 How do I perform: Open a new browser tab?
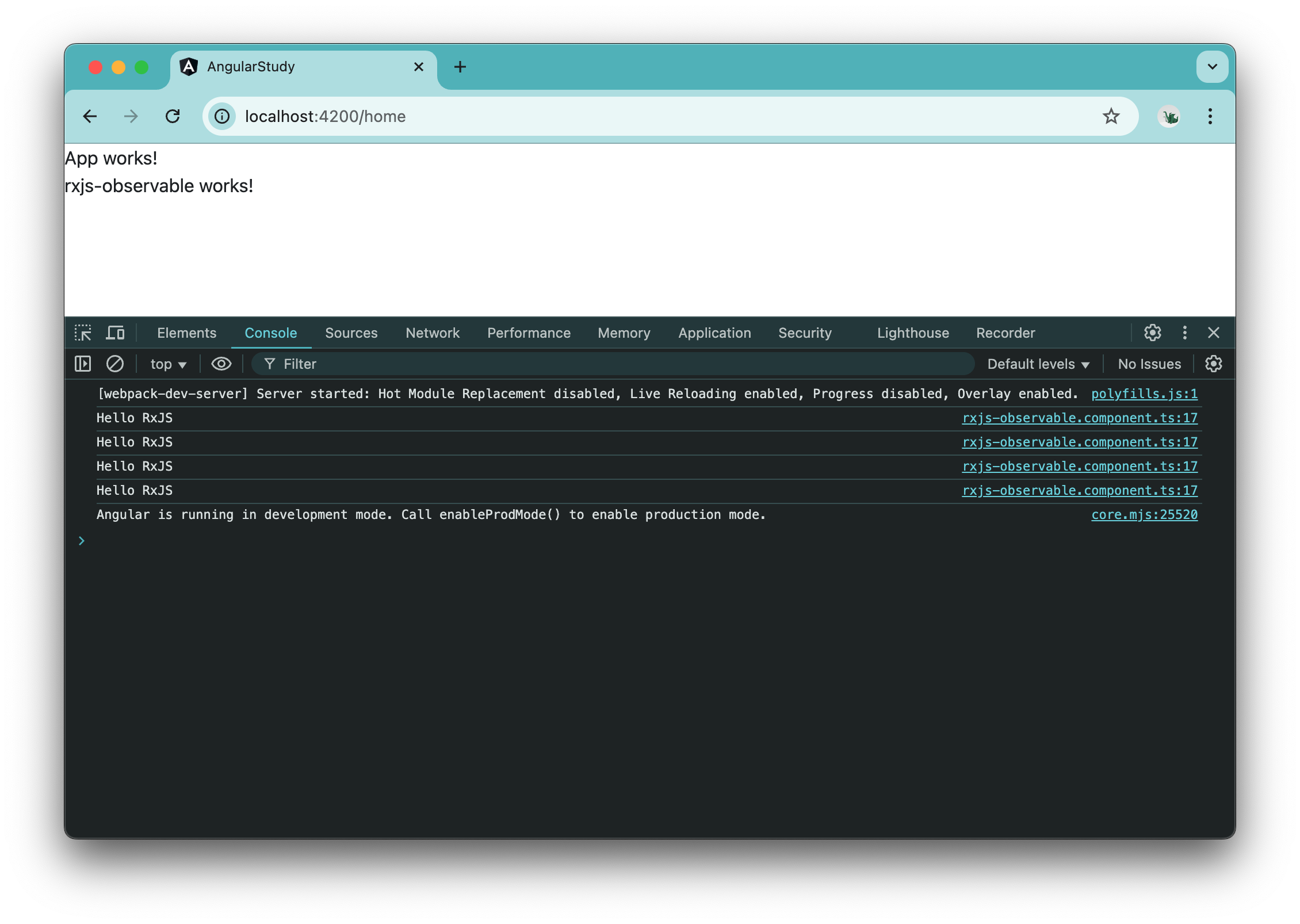(x=460, y=66)
